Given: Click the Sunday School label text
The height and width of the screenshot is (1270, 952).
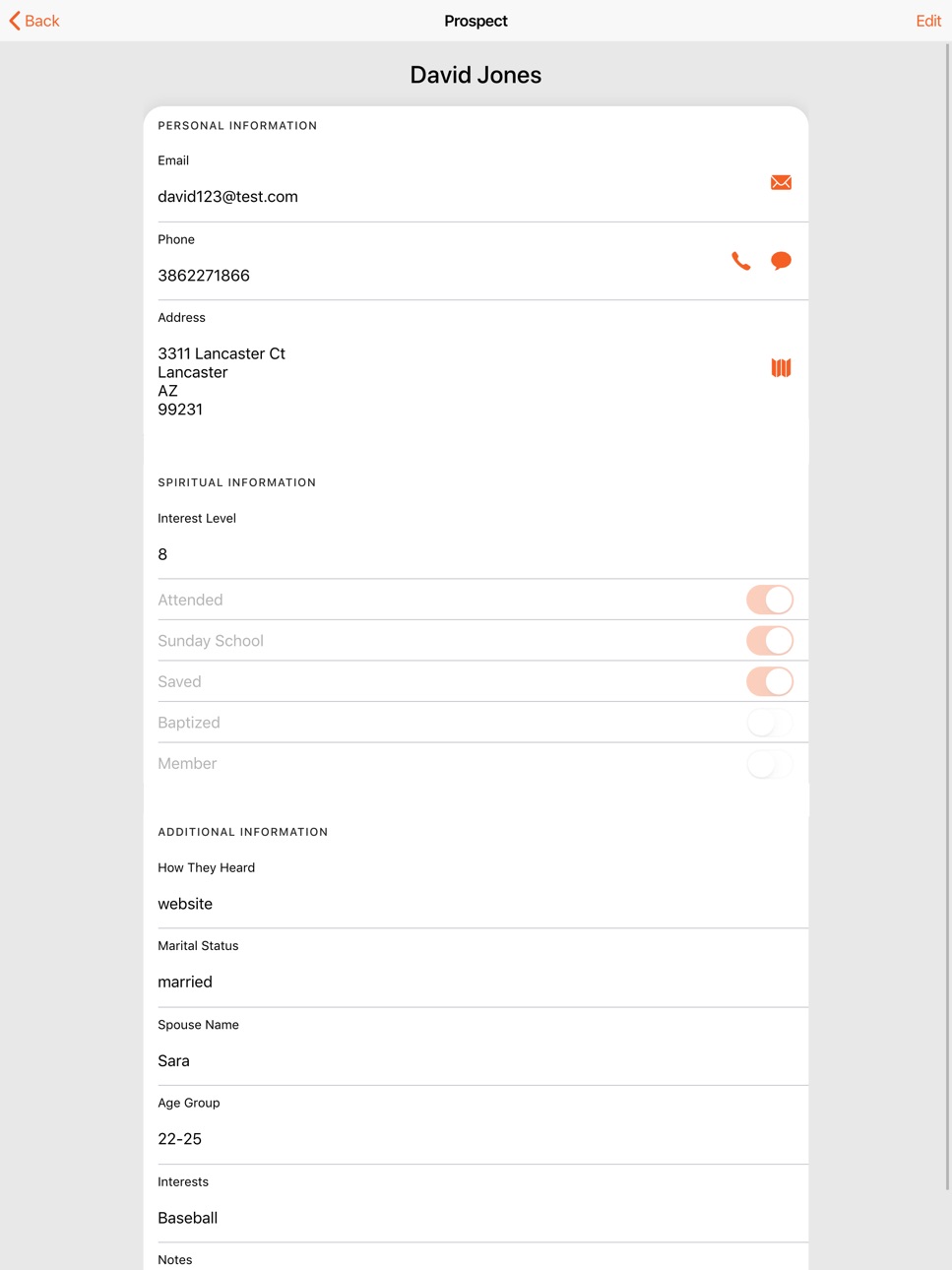Looking at the screenshot, I should tap(211, 641).
